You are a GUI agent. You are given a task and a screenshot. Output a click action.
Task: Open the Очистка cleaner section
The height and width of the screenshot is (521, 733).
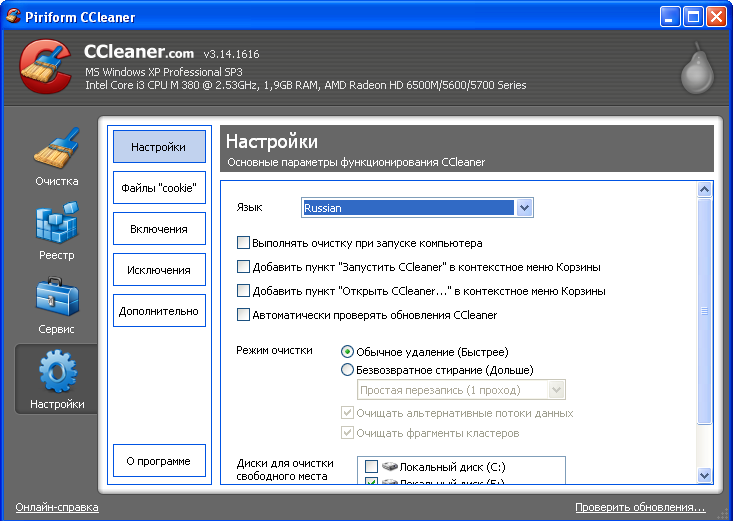[57, 157]
